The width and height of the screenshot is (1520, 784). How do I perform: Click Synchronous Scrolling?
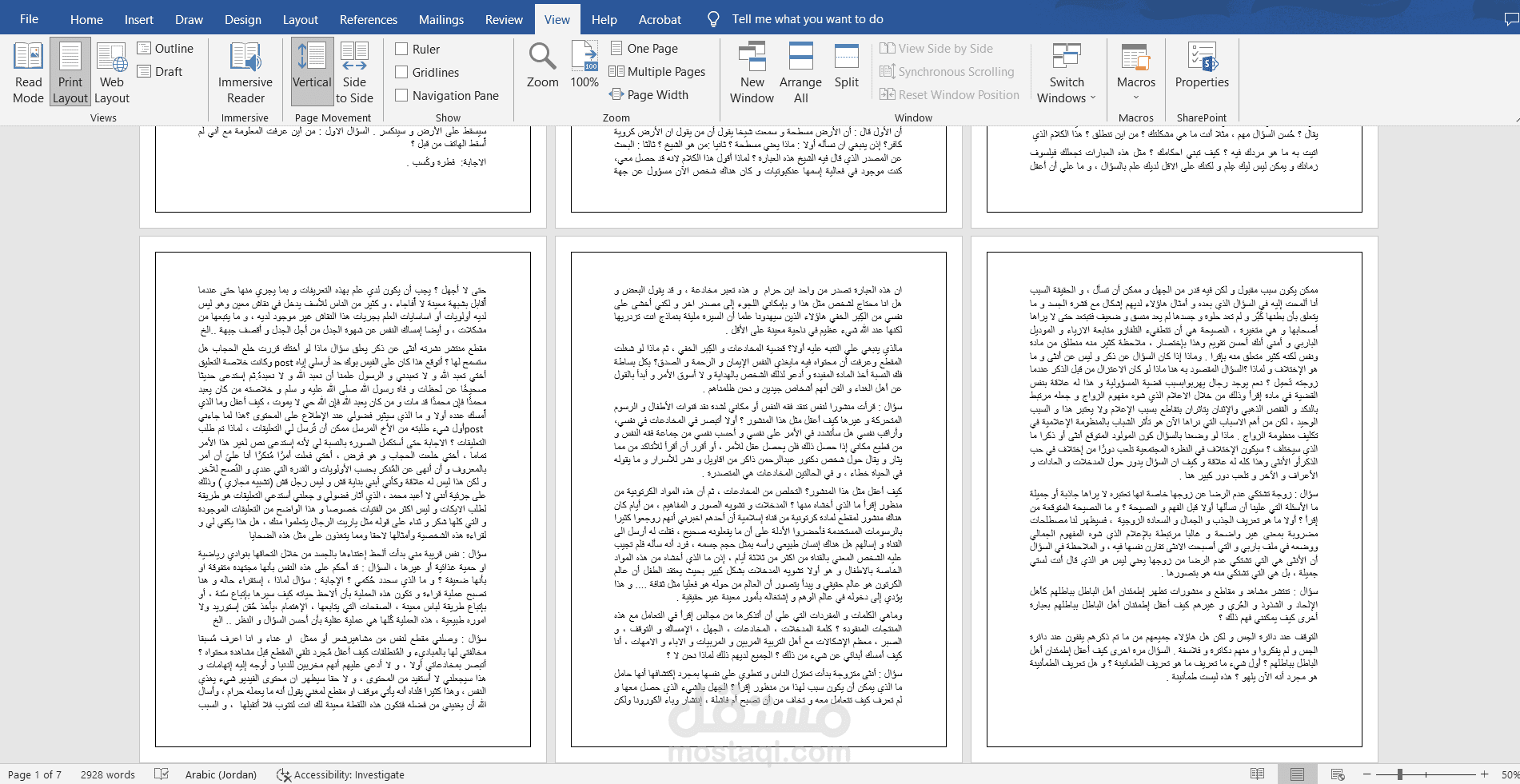[947, 72]
